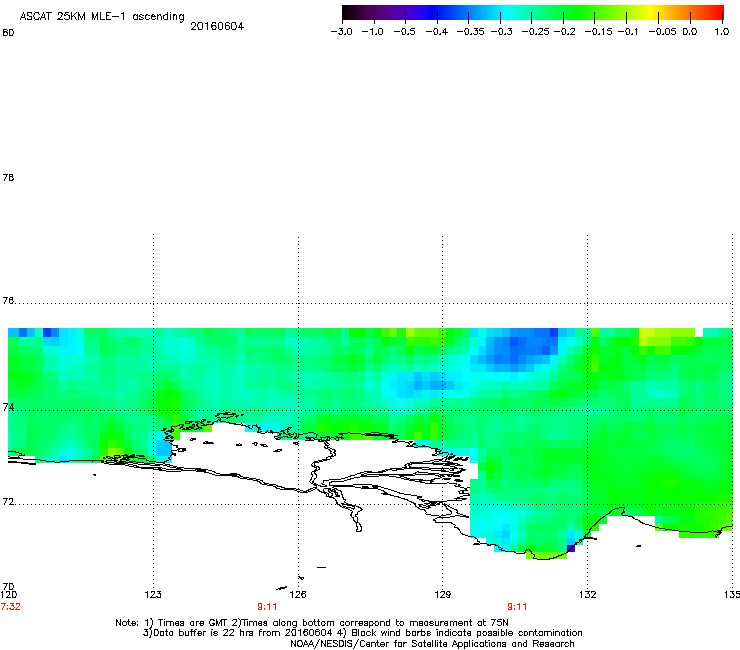Viewport: 740px width, 650px height.
Task: Select the date label 20160604
Action: coord(217,26)
